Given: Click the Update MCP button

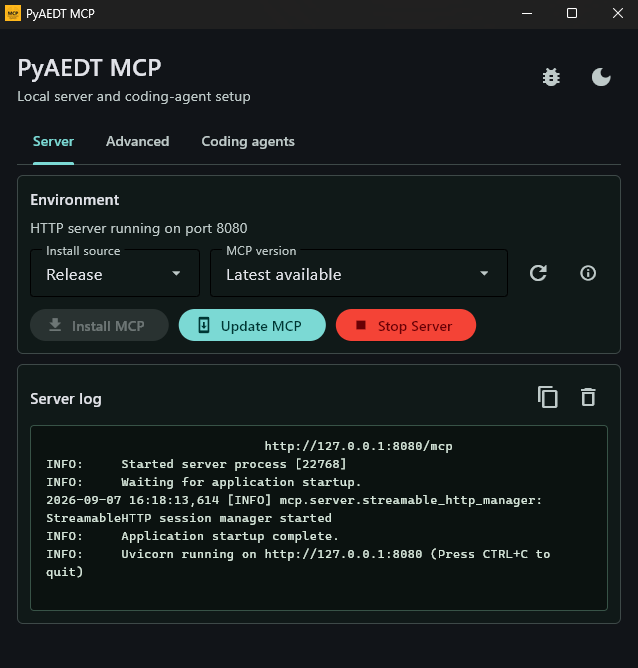Looking at the screenshot, I should 252,325.
